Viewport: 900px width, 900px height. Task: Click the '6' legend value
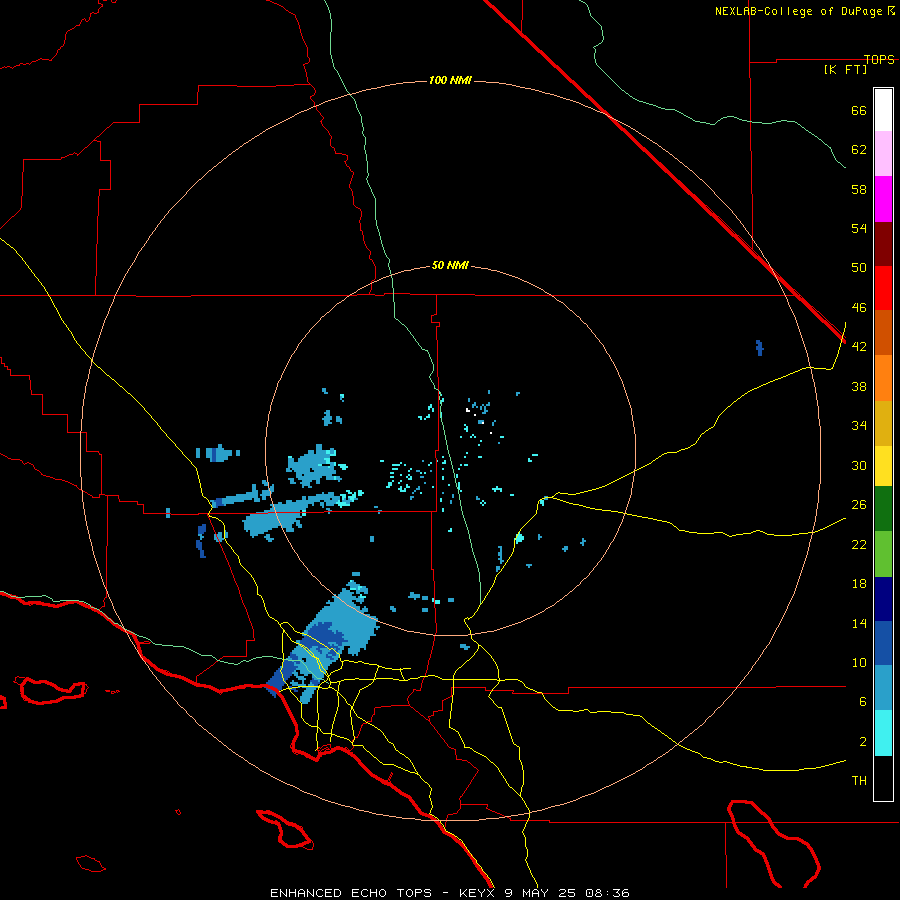(863, 702)
